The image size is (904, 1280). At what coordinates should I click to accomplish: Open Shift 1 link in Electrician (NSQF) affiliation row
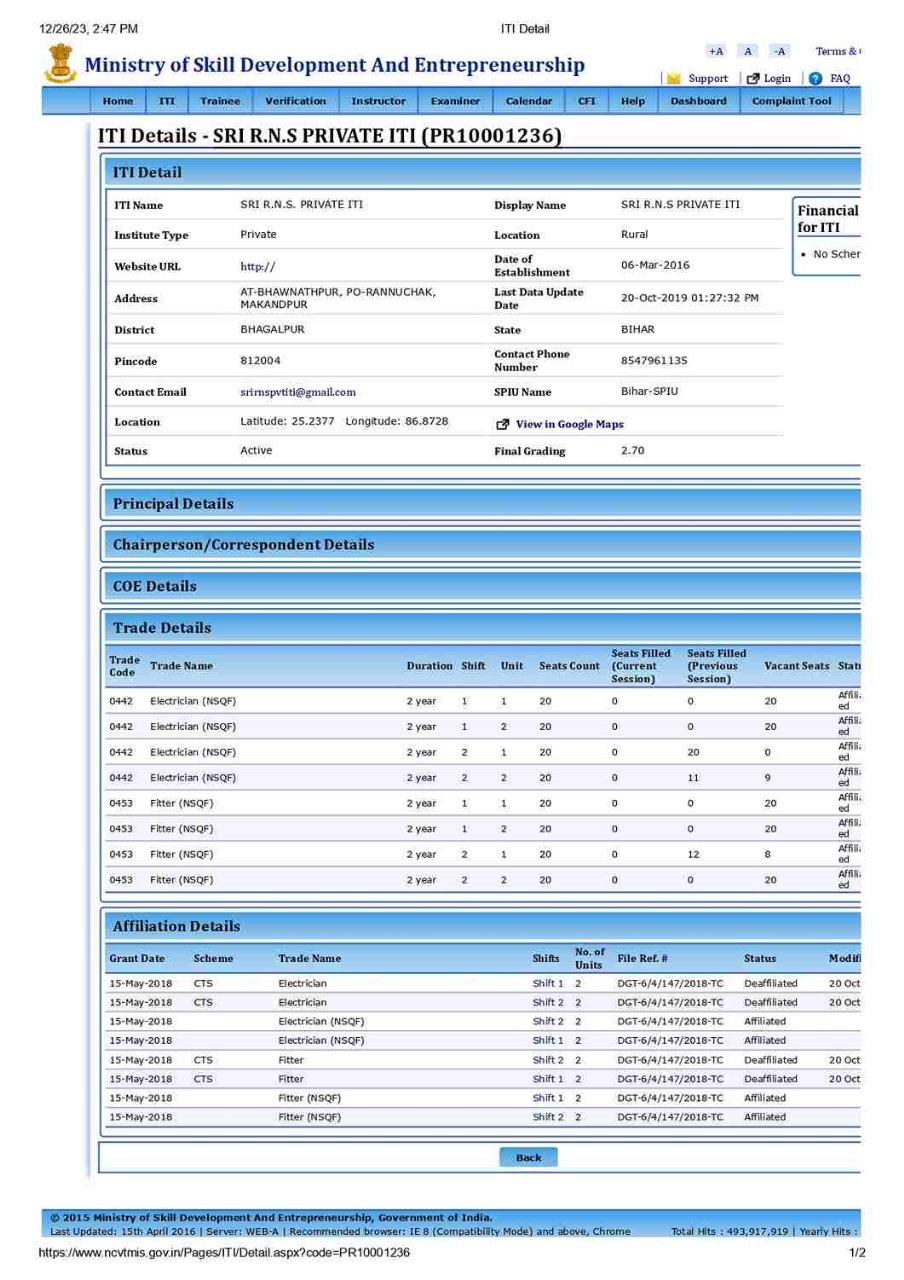coord(548,1040)
